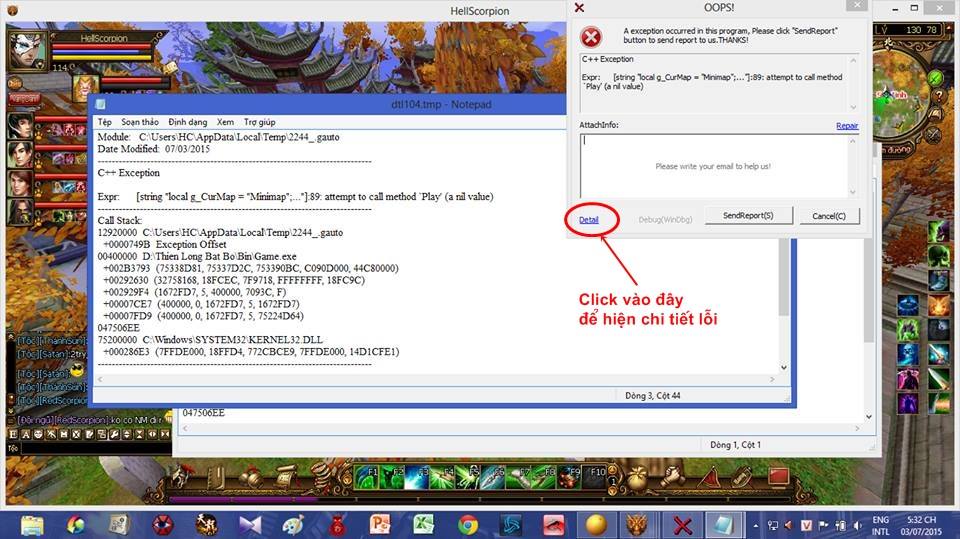Open Paint palette icon from the taskbar
The height and width of the screenshot is (539, 960).
293,526
